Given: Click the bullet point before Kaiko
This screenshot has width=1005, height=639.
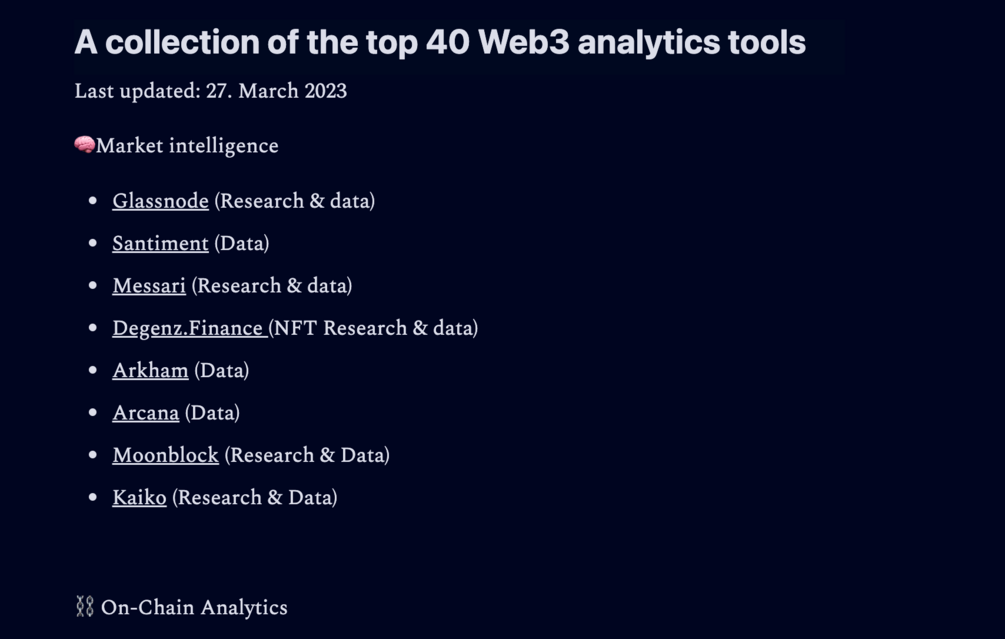Looking at the screenshot, I should tap(93, 497).
